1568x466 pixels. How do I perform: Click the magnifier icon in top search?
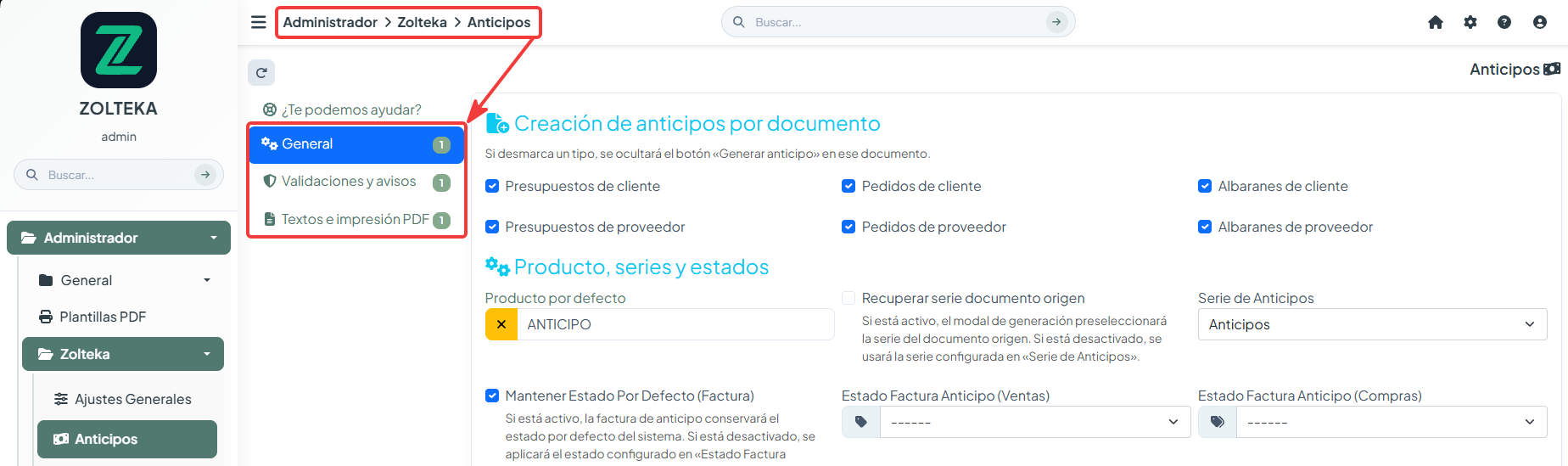(739, 22)
